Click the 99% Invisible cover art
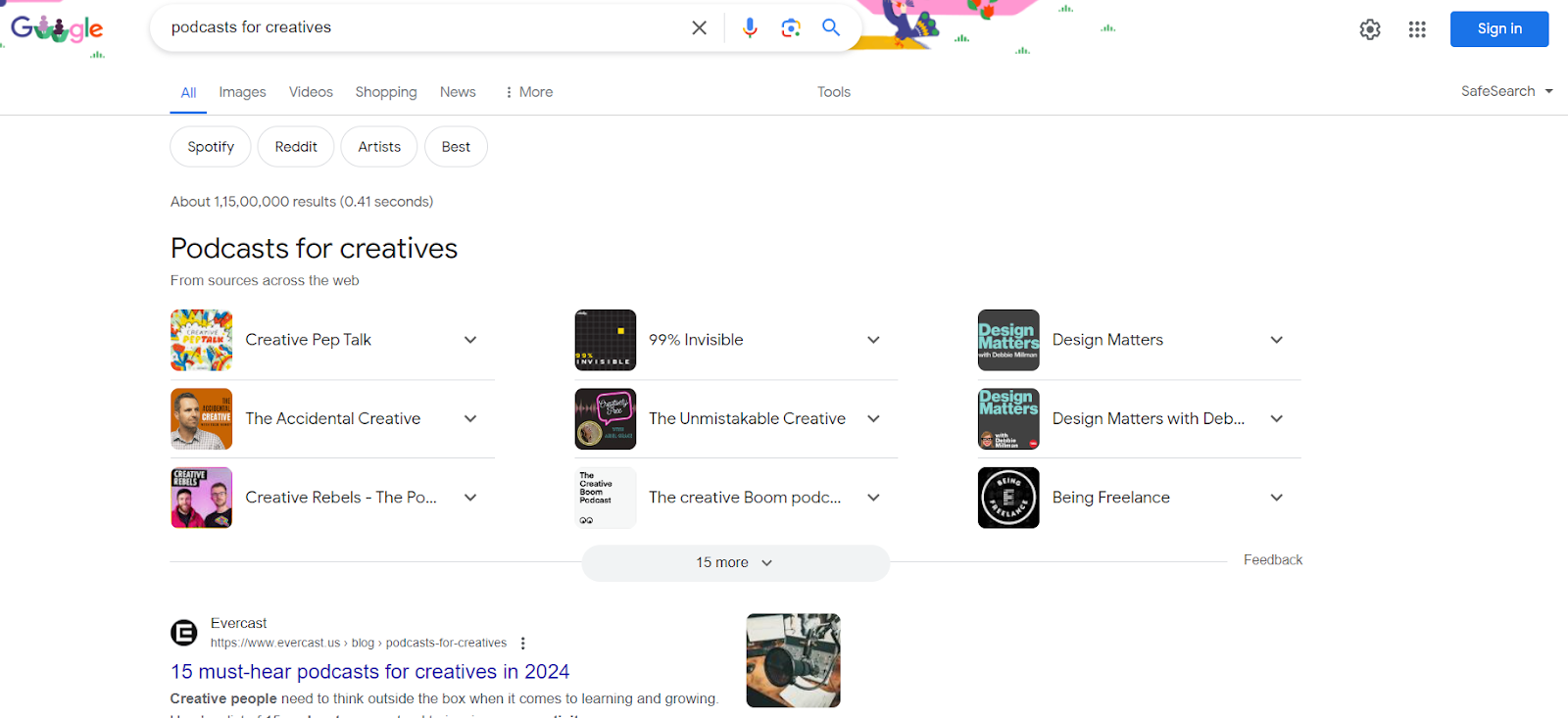This screenshot has width=1568, height=718. click(606, 340)
